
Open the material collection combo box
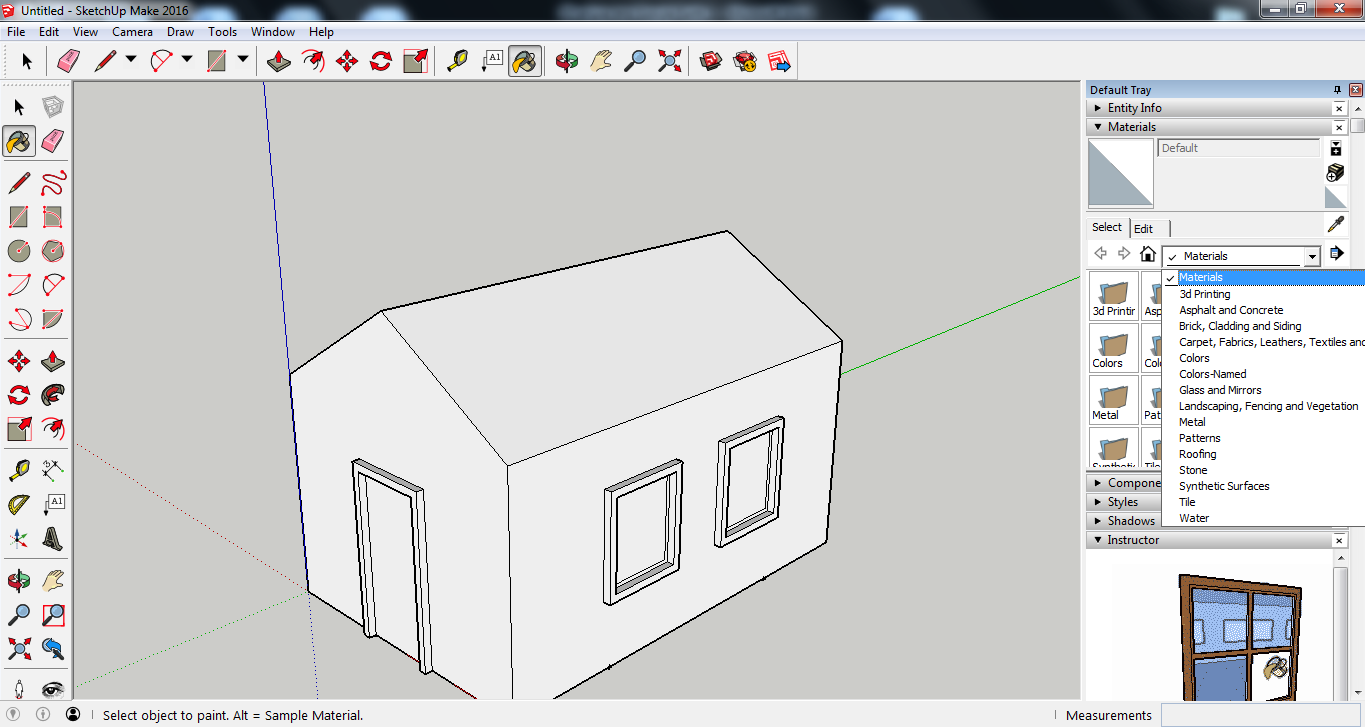(1242, 256)
